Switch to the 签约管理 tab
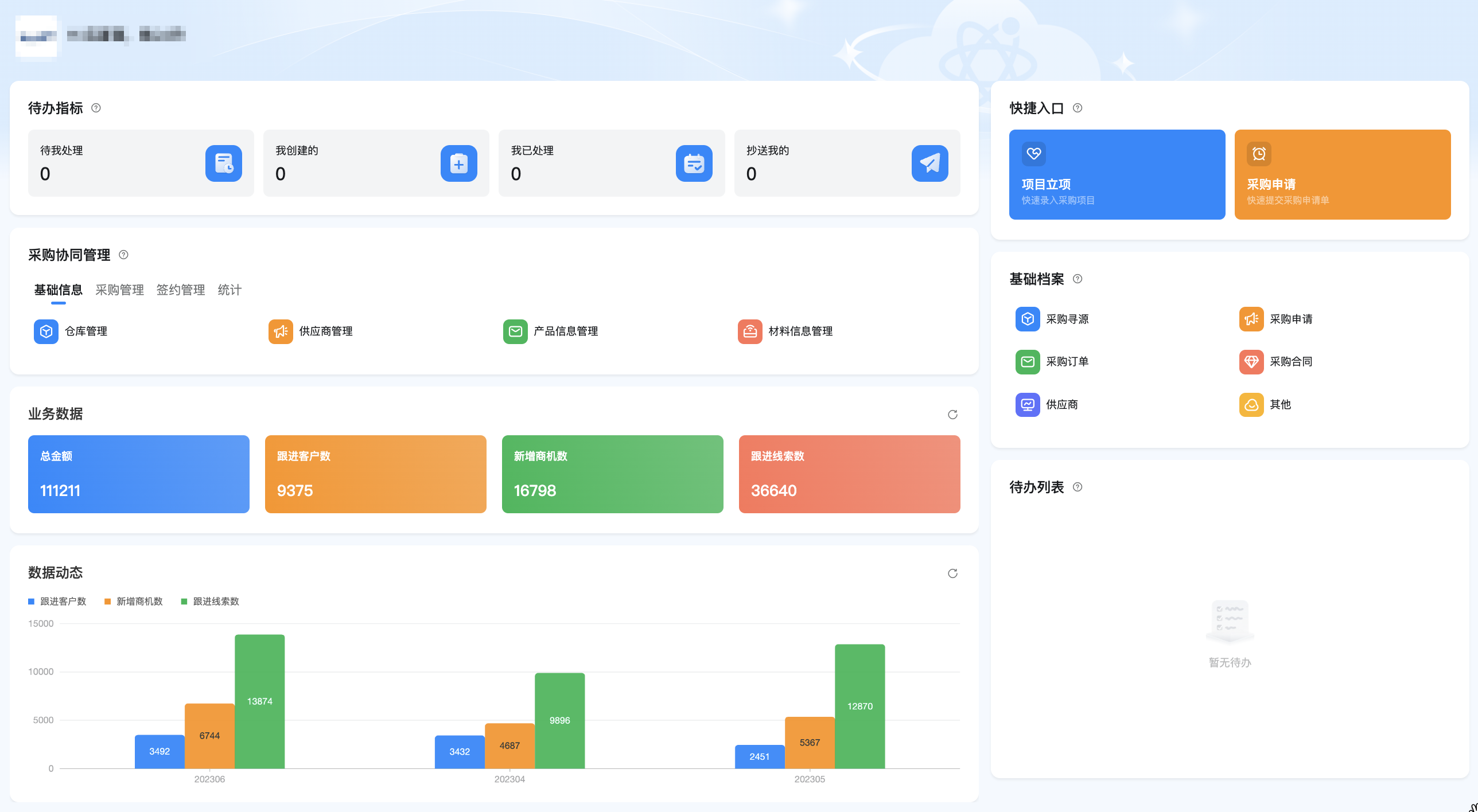1478x812 pixels. click(181, 290)
